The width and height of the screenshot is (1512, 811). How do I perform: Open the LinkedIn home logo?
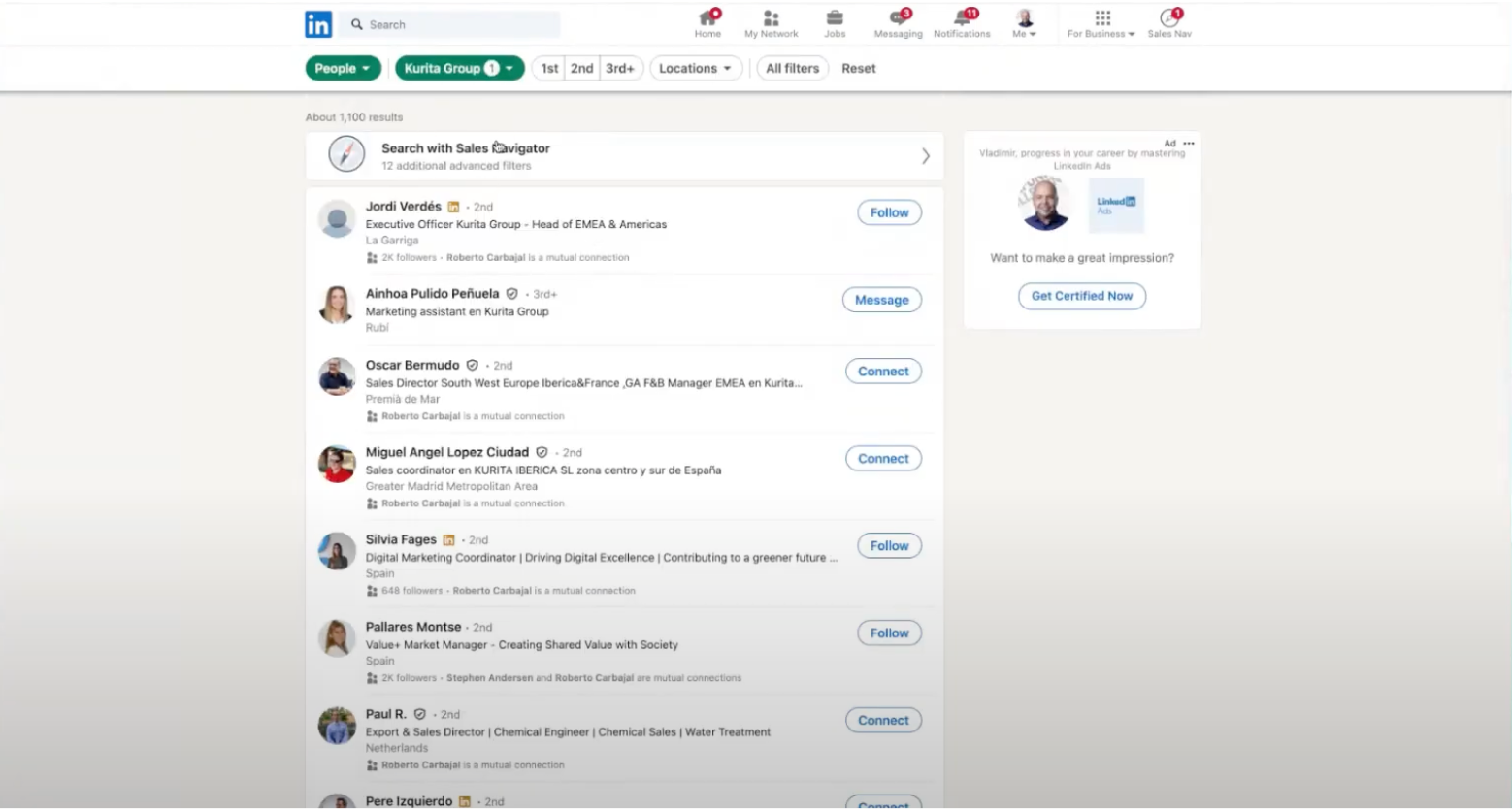[x=318, y=24]
